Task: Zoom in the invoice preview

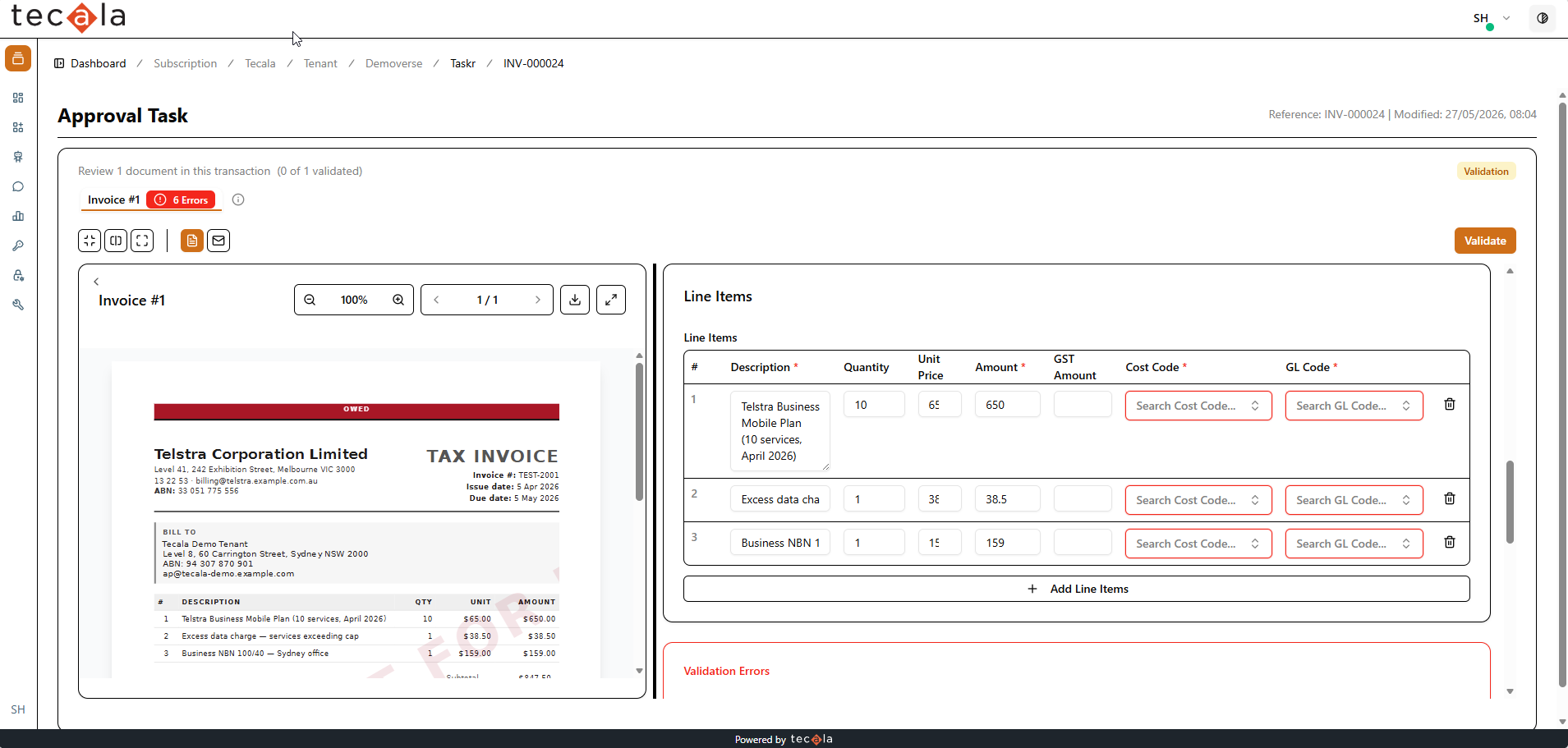Action: point(398,300)
